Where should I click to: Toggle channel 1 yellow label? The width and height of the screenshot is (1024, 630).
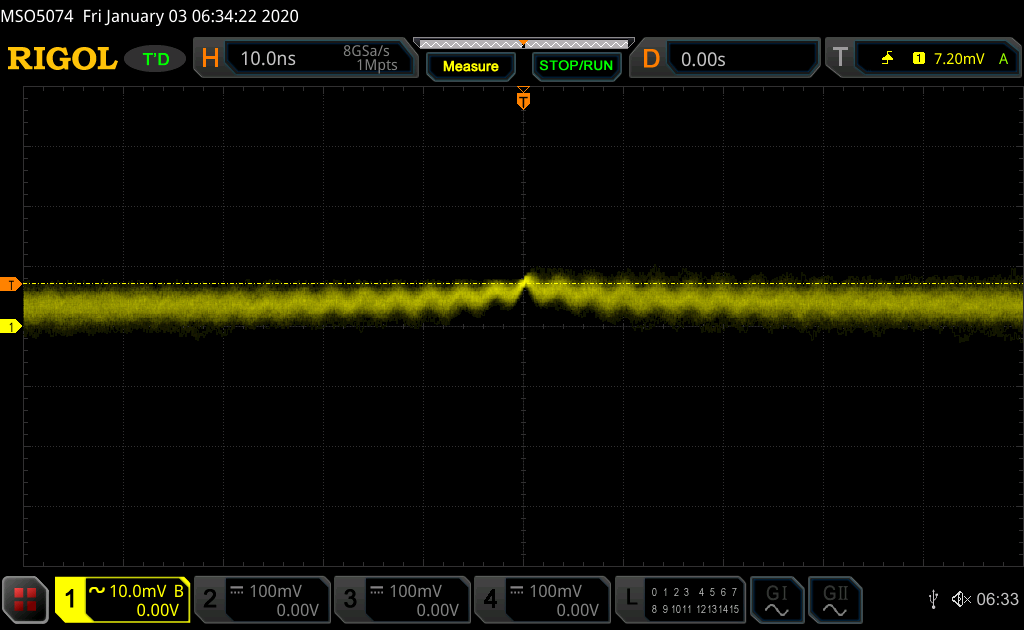click(70, 599)
